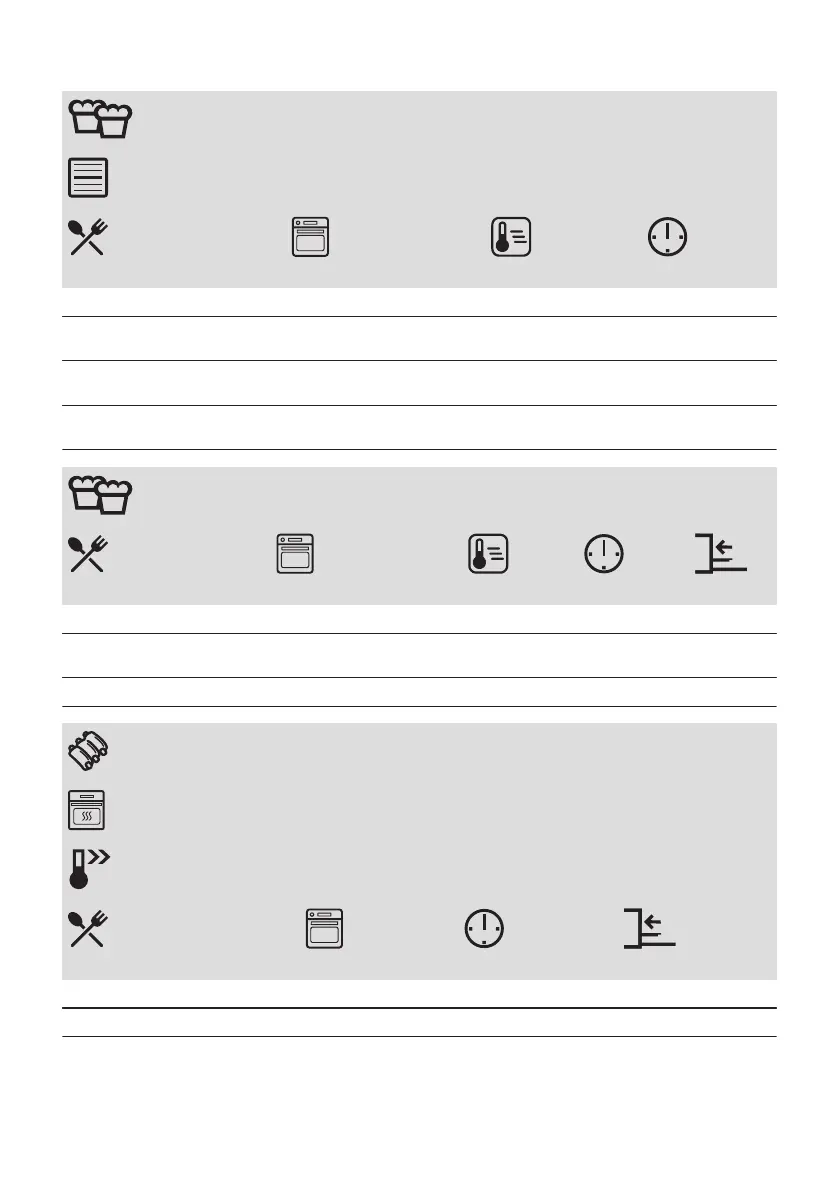Select the spoon and fork icon in bottom panel
This screenshot has height=1191, width=839.
(x=88, y=929)
